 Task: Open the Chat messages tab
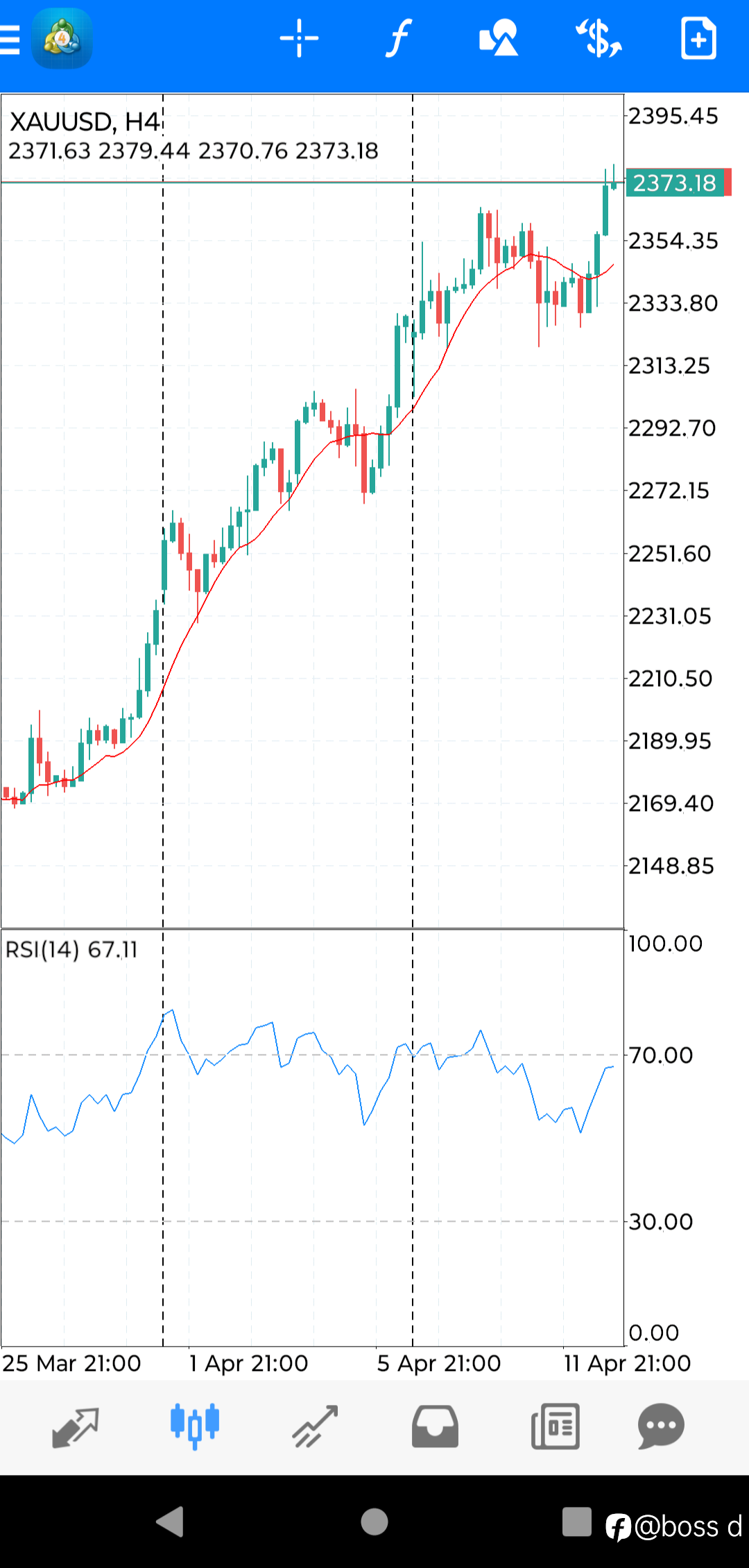pyautogui.click(x=661, y=1426)
